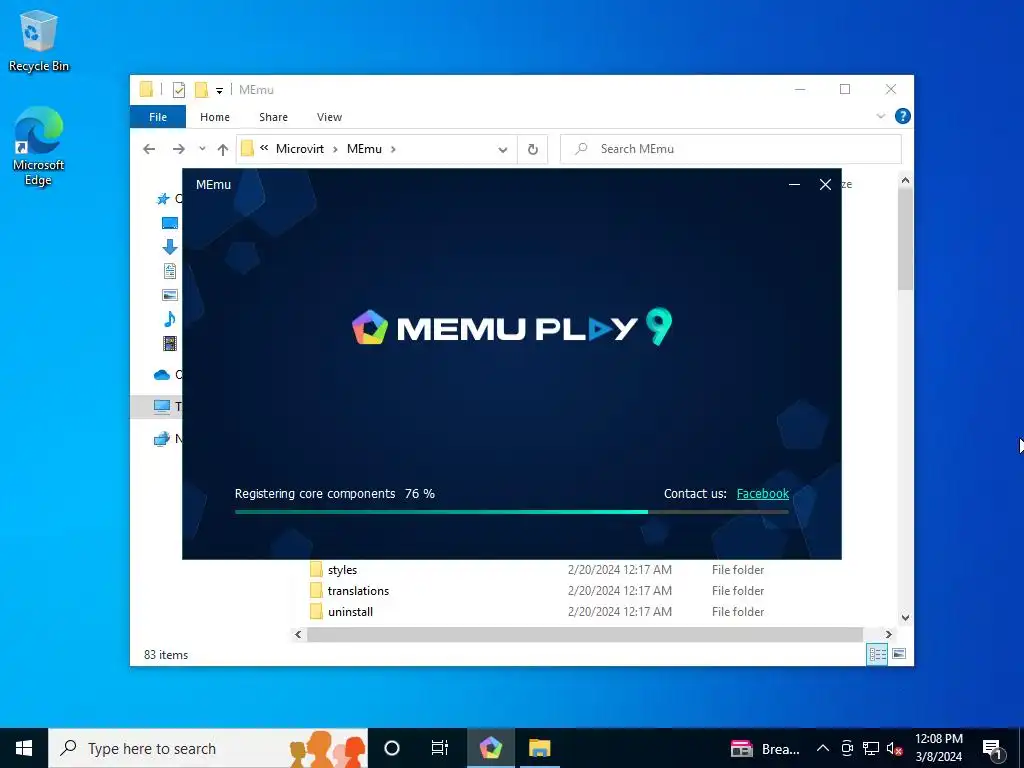This screenshot has width=1024, height=768.
Task: Click the New folder quick access icon
Action: click(x=202, y=89)
